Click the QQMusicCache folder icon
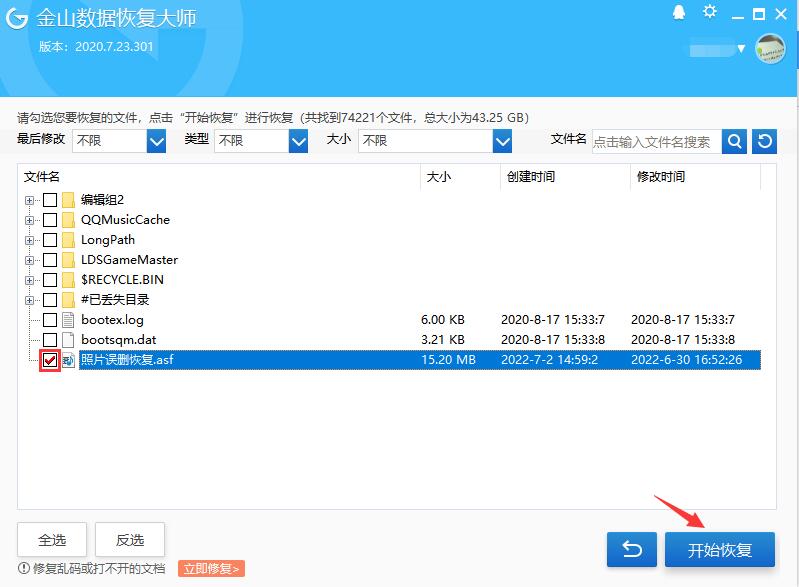This screenshot has height=587, width=799. tap(68, 220)
